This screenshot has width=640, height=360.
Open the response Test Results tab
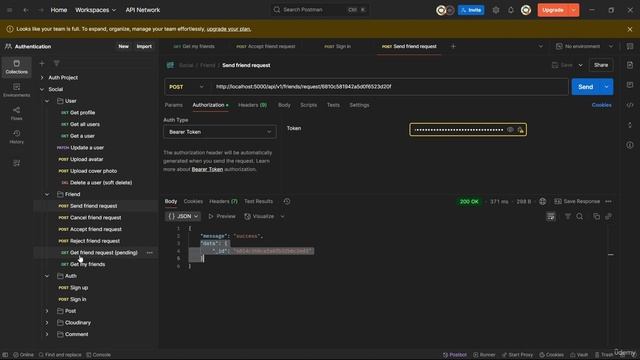(x=258, y=201)
